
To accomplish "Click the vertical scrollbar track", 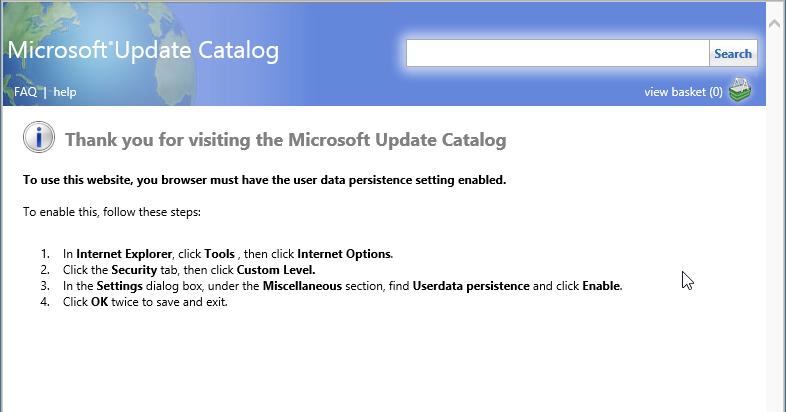I will tap(776, 220).
